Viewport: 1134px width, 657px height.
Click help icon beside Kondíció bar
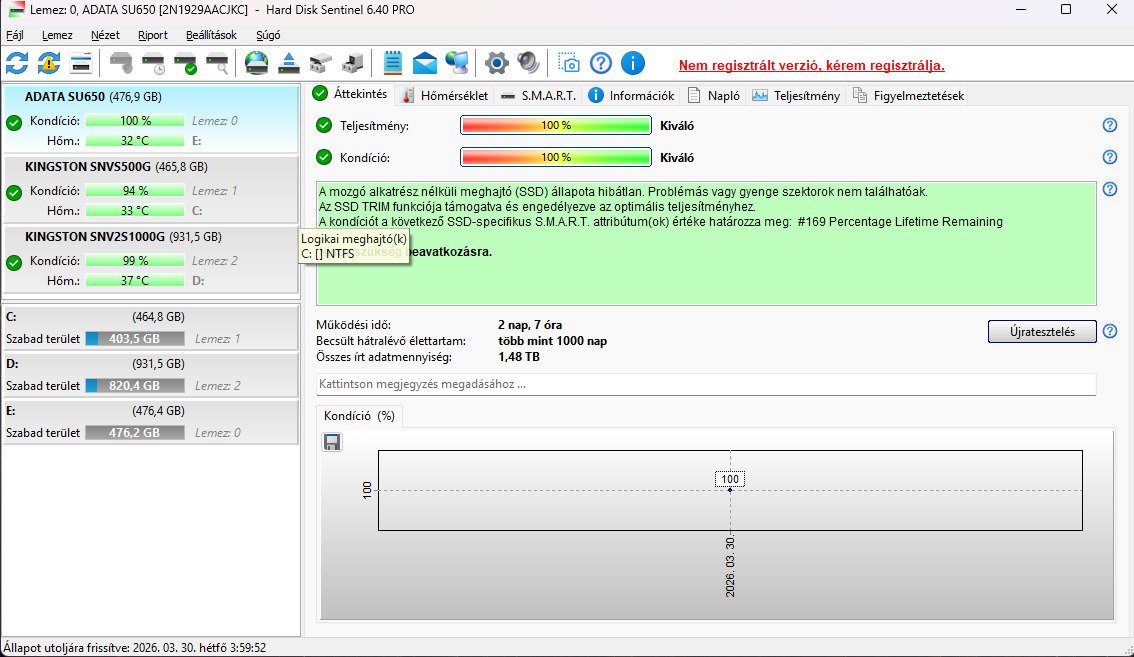1109,157
